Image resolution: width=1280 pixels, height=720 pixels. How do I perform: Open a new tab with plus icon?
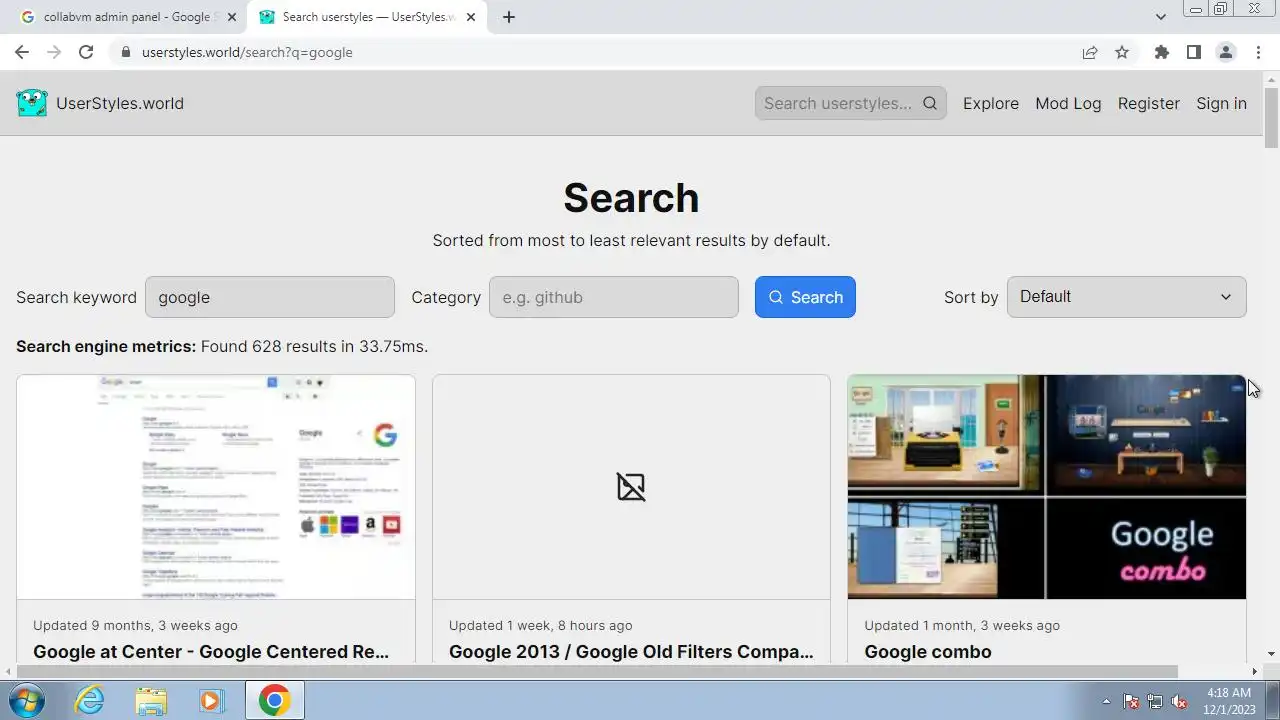509,17
